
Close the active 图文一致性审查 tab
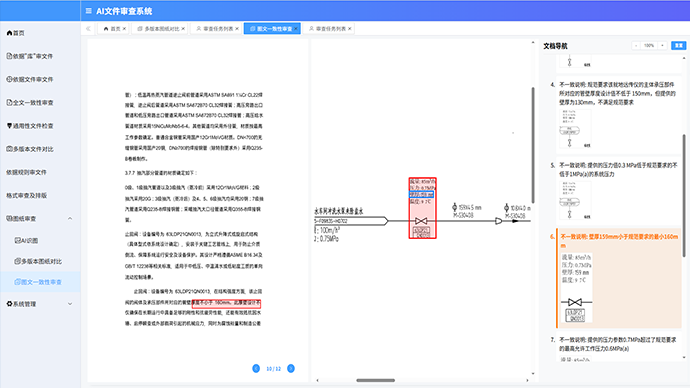[x=296, y=29]
